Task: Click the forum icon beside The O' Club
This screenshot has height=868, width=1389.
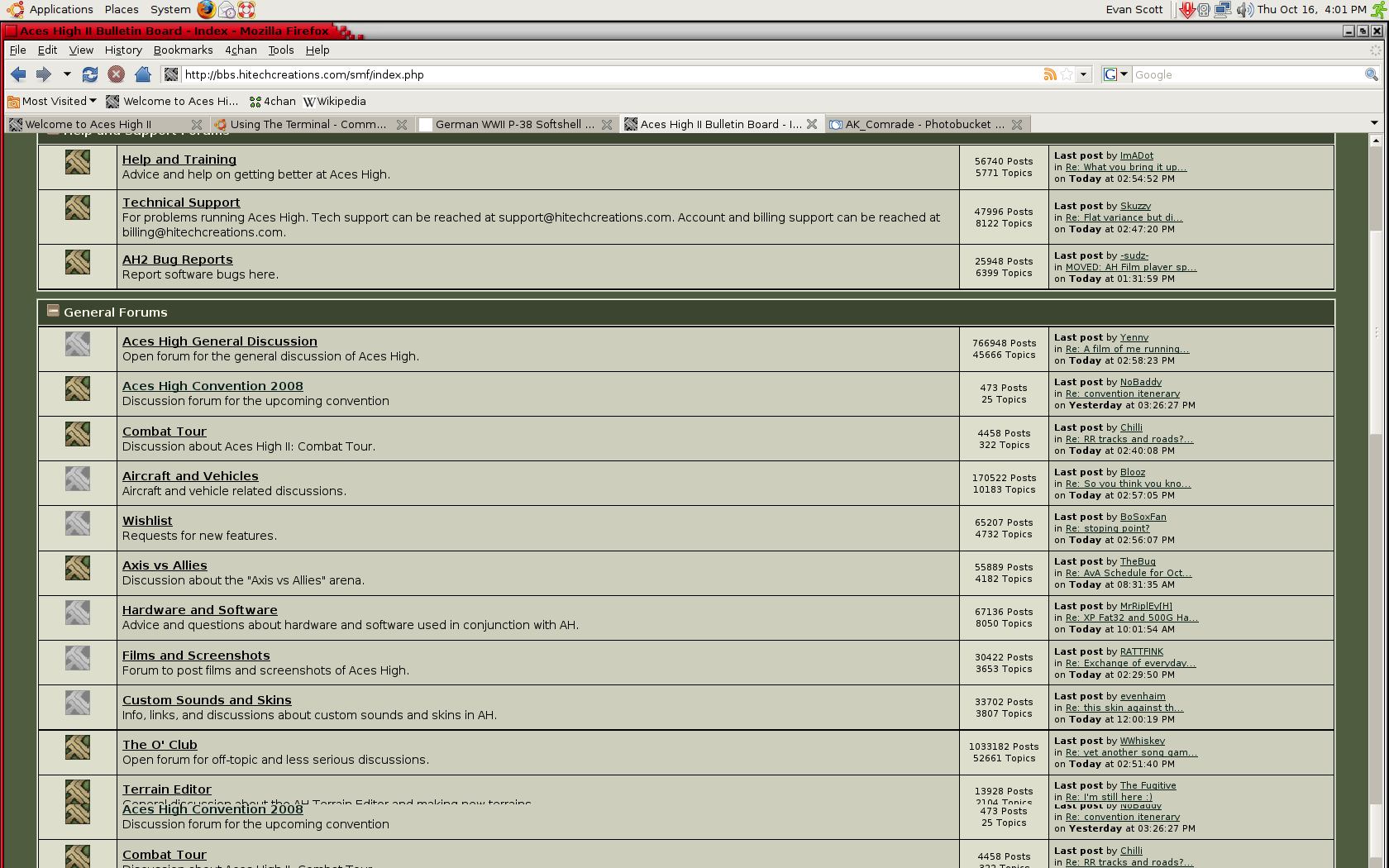Action: click(x=78, y=747)
